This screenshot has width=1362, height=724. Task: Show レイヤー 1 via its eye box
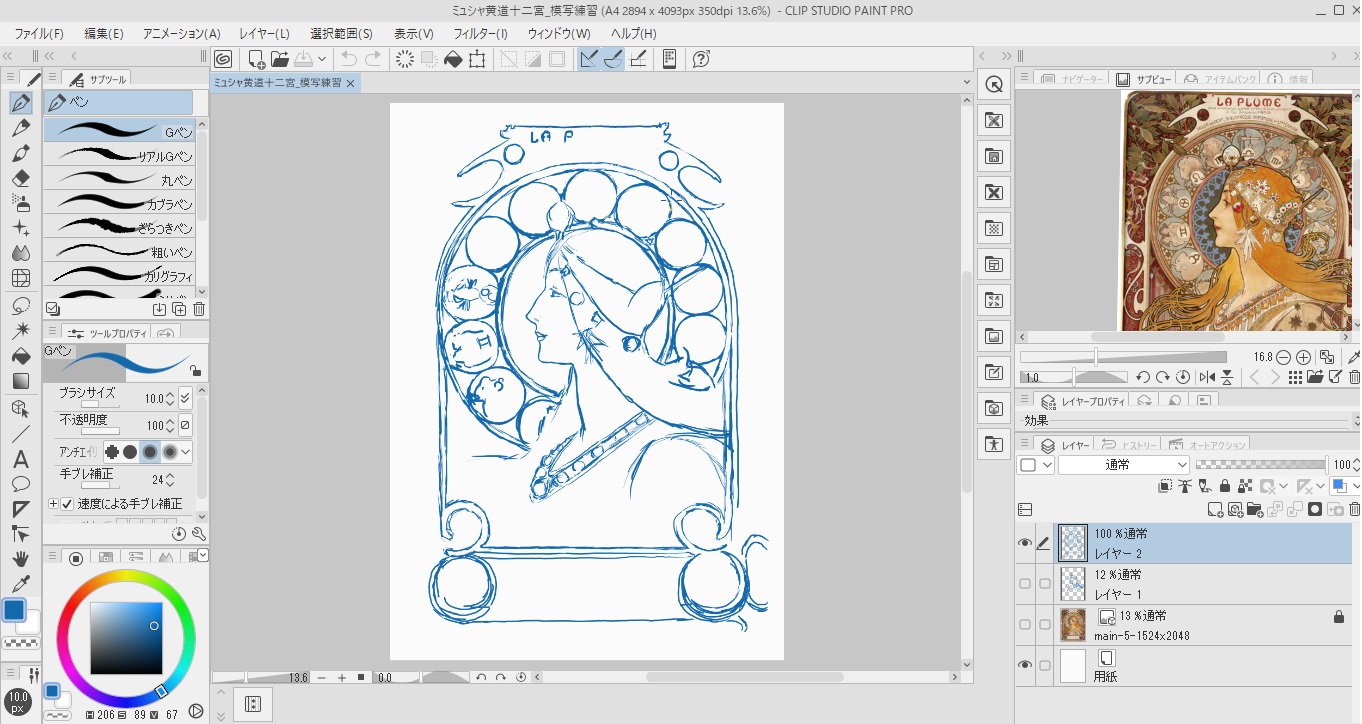click(x=1024, y=584)
